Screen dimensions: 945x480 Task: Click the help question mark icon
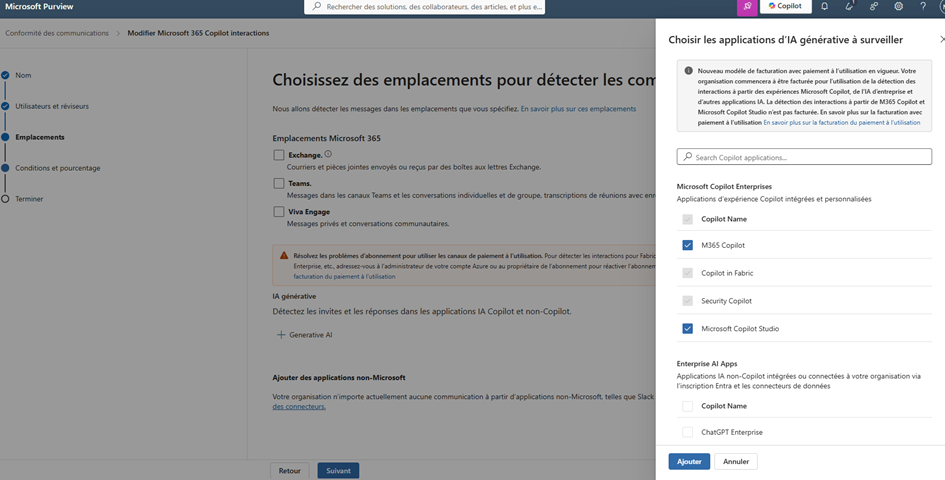(922, 7)
